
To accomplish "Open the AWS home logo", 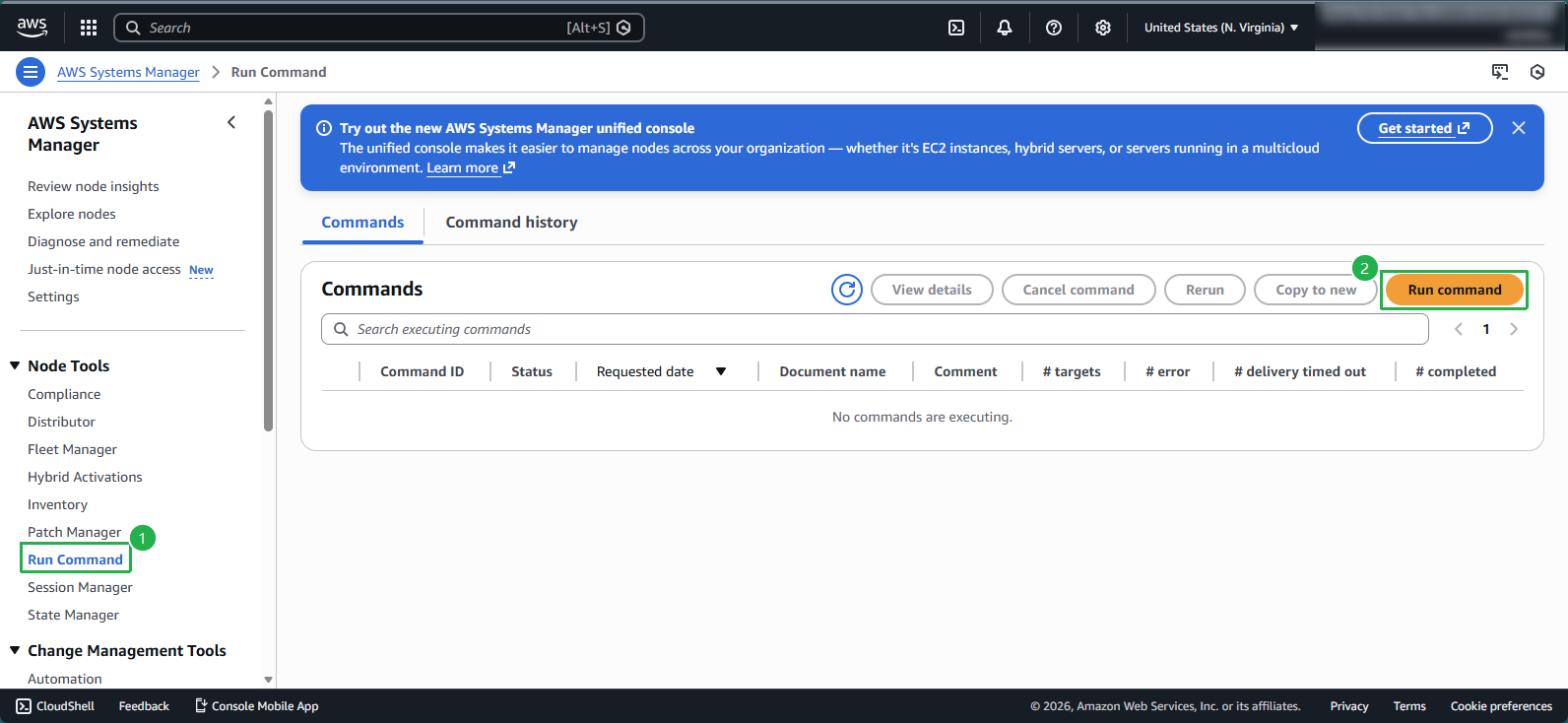I will point(32,28).
